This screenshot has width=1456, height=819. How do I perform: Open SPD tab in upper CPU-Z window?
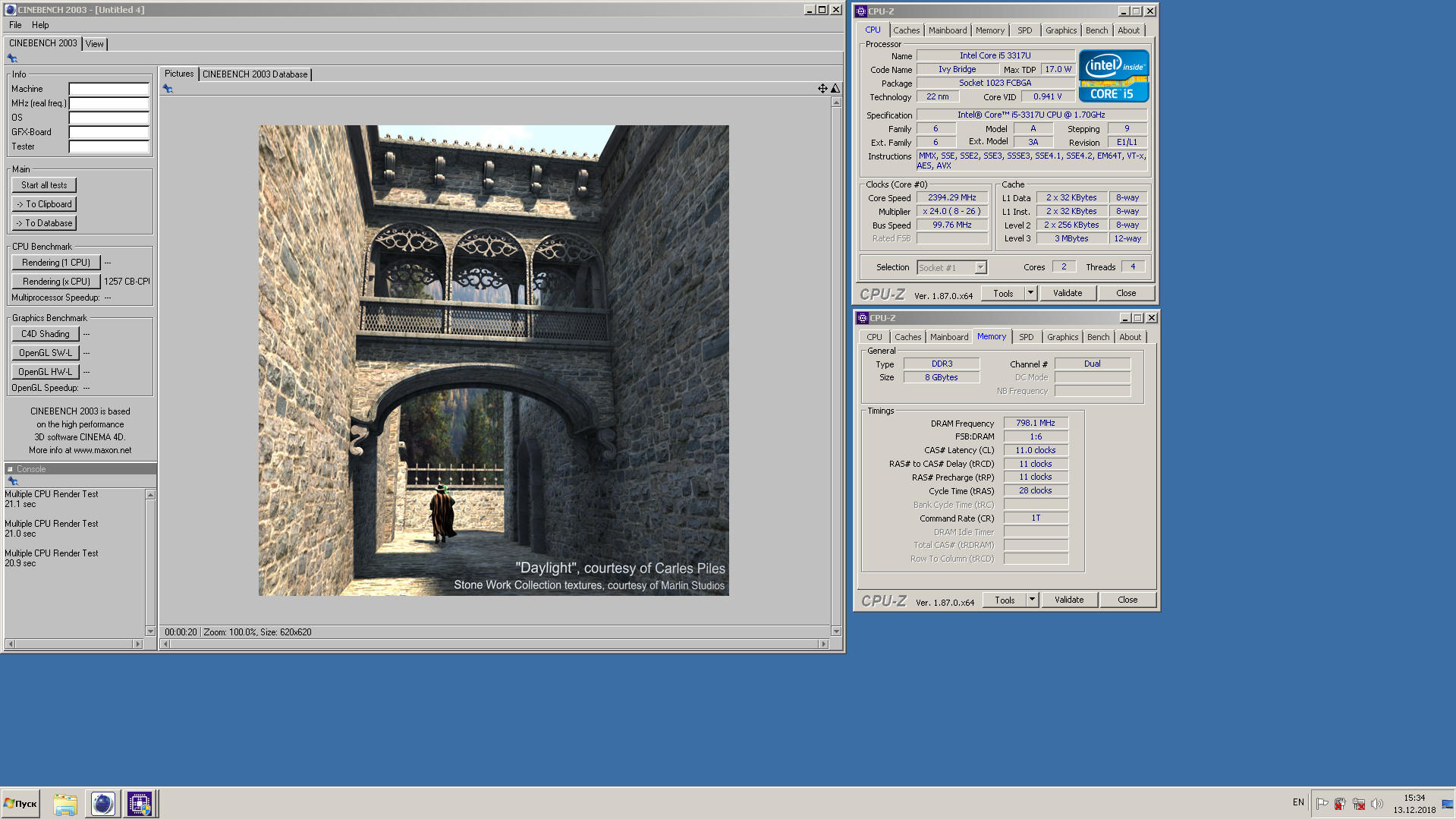[x=1024, y=30]
